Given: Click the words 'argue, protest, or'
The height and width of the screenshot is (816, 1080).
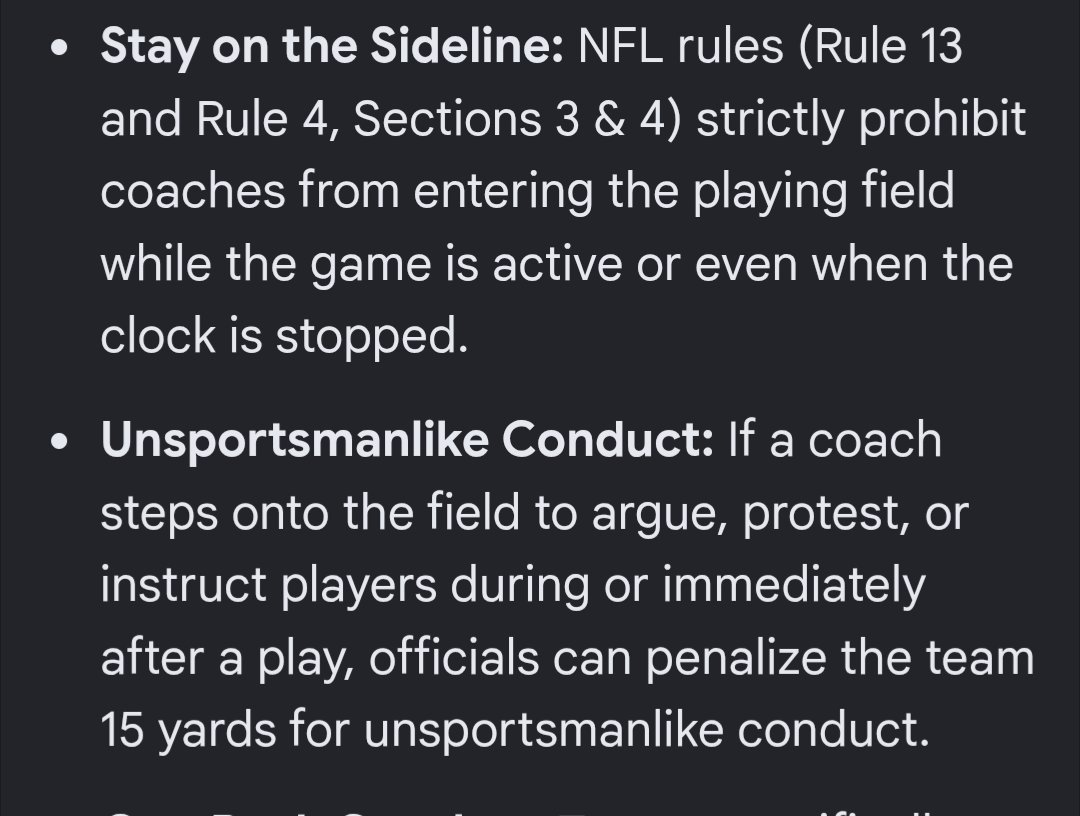Looking at the screenshot, I should coord(780,515).
